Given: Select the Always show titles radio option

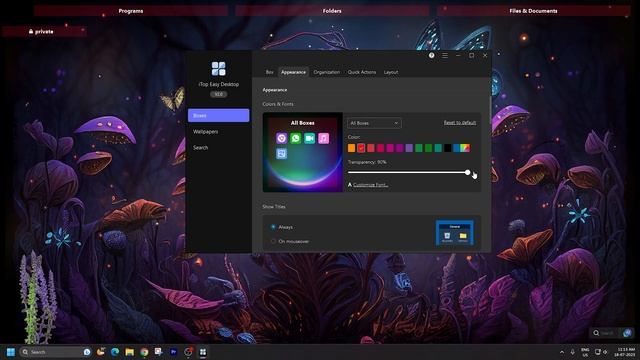Looking at the screenshot, I should coord(273,227).
